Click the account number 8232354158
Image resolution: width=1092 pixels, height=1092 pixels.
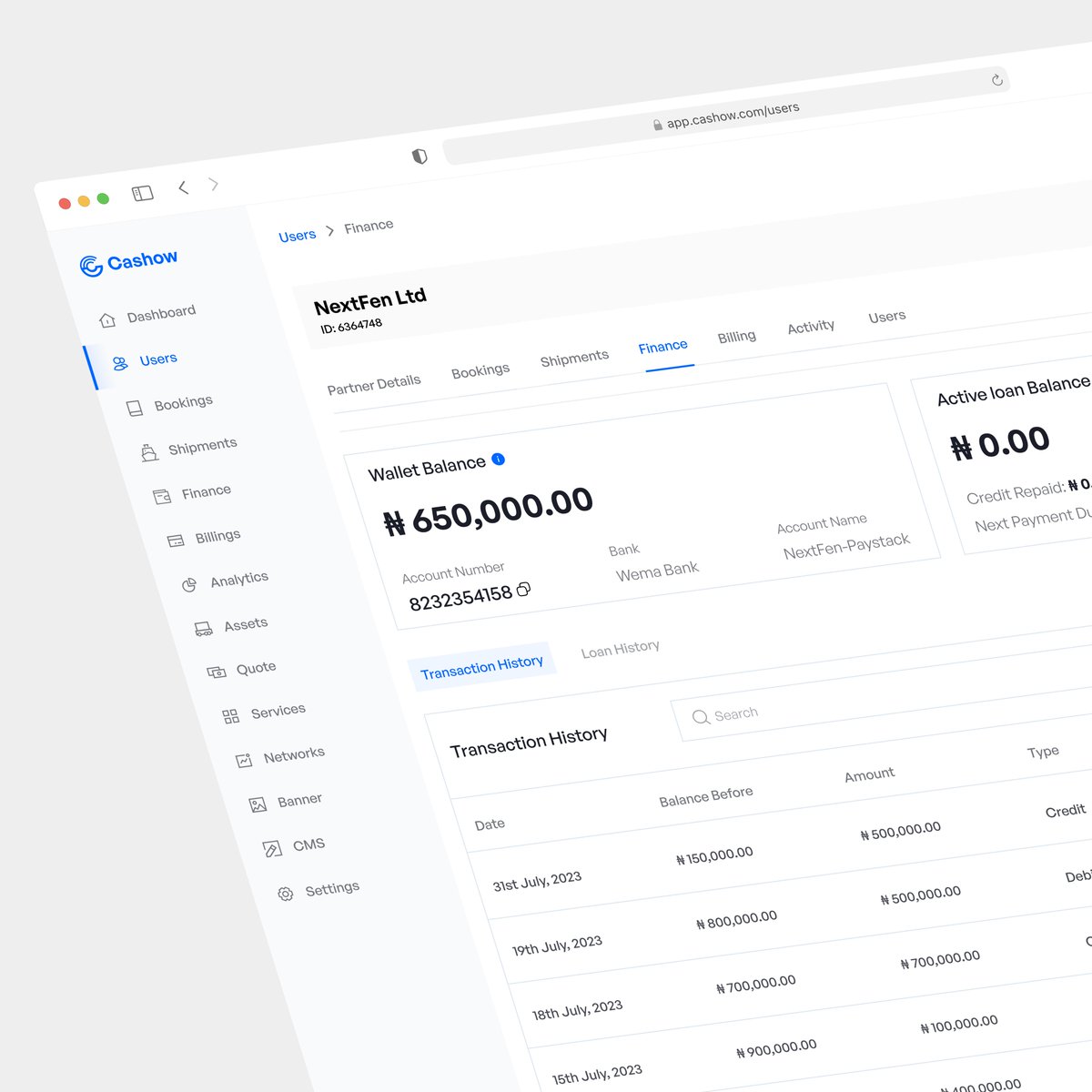coord(460,598)
